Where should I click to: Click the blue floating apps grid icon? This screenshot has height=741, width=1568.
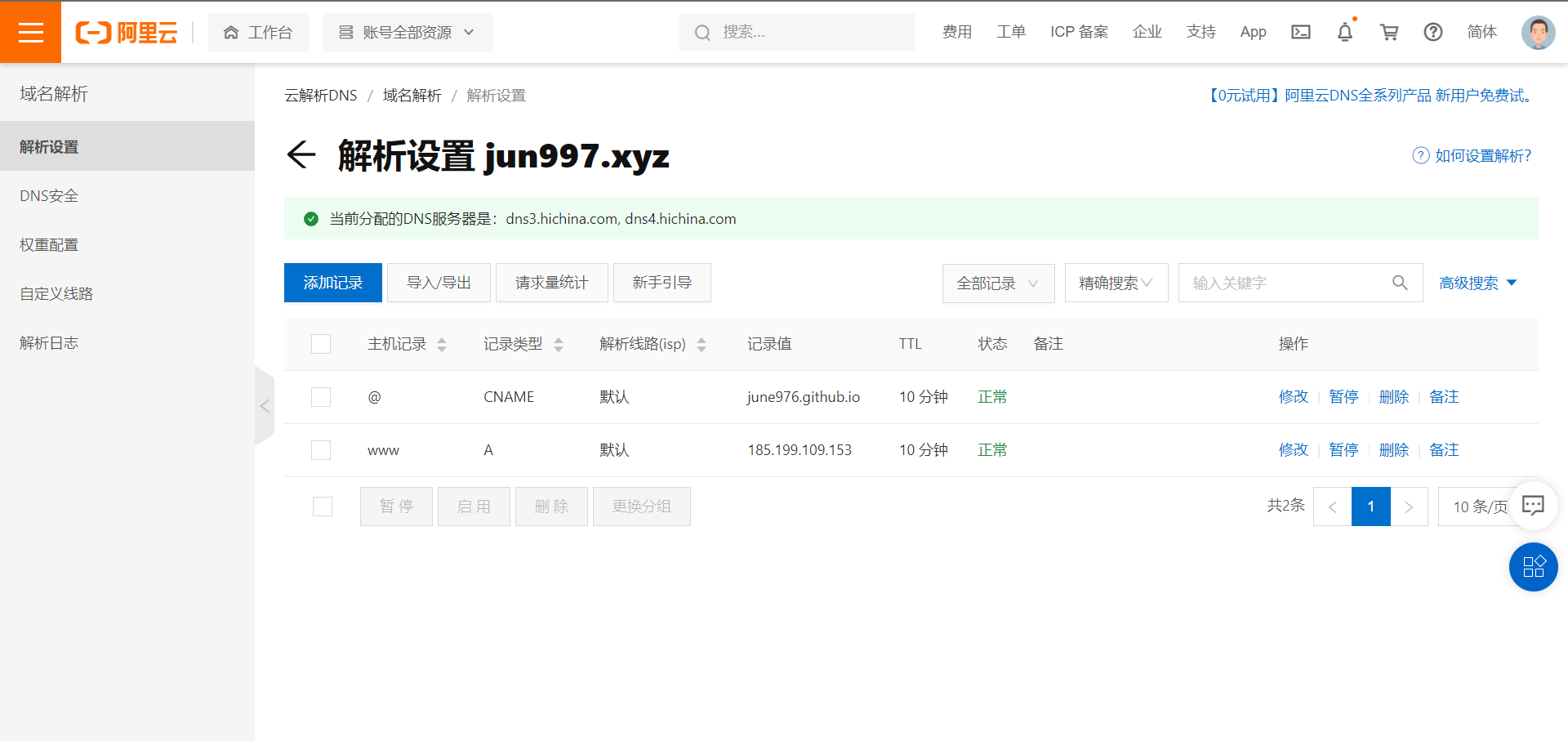click(x=1533, y=567)
